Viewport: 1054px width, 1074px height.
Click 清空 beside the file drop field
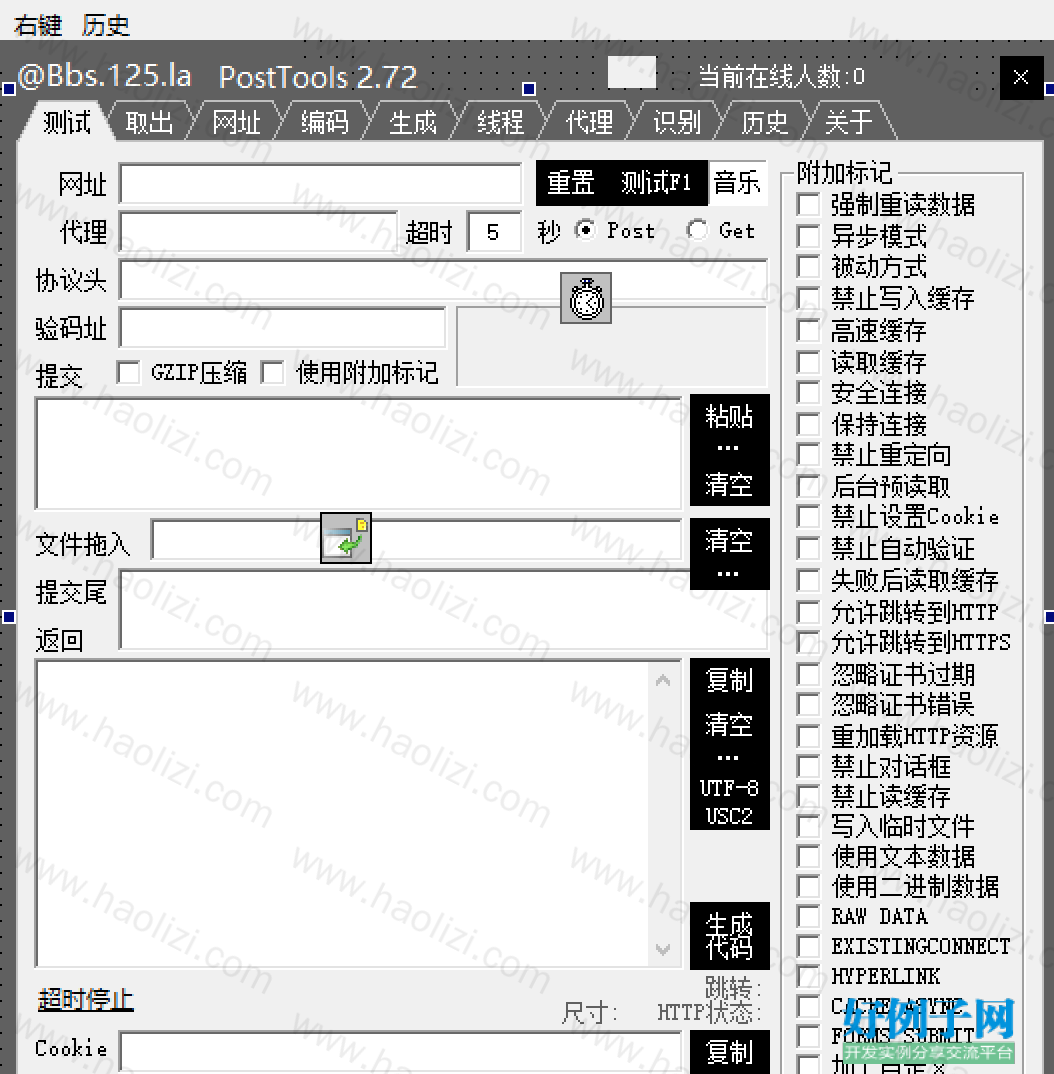coord(729,541)
